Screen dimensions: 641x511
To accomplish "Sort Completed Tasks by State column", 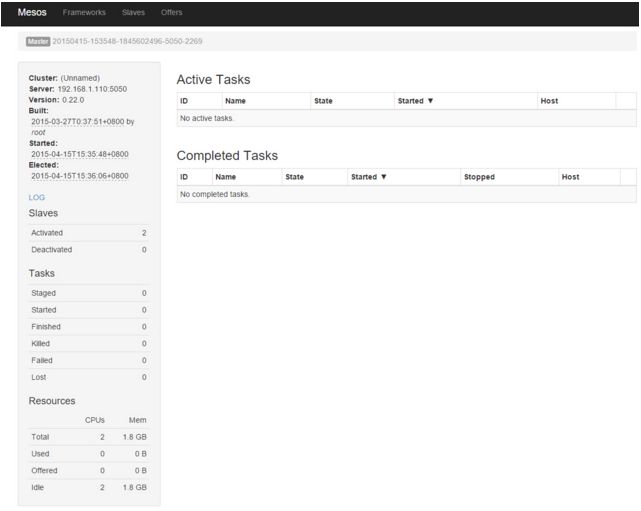I will 294,177.
